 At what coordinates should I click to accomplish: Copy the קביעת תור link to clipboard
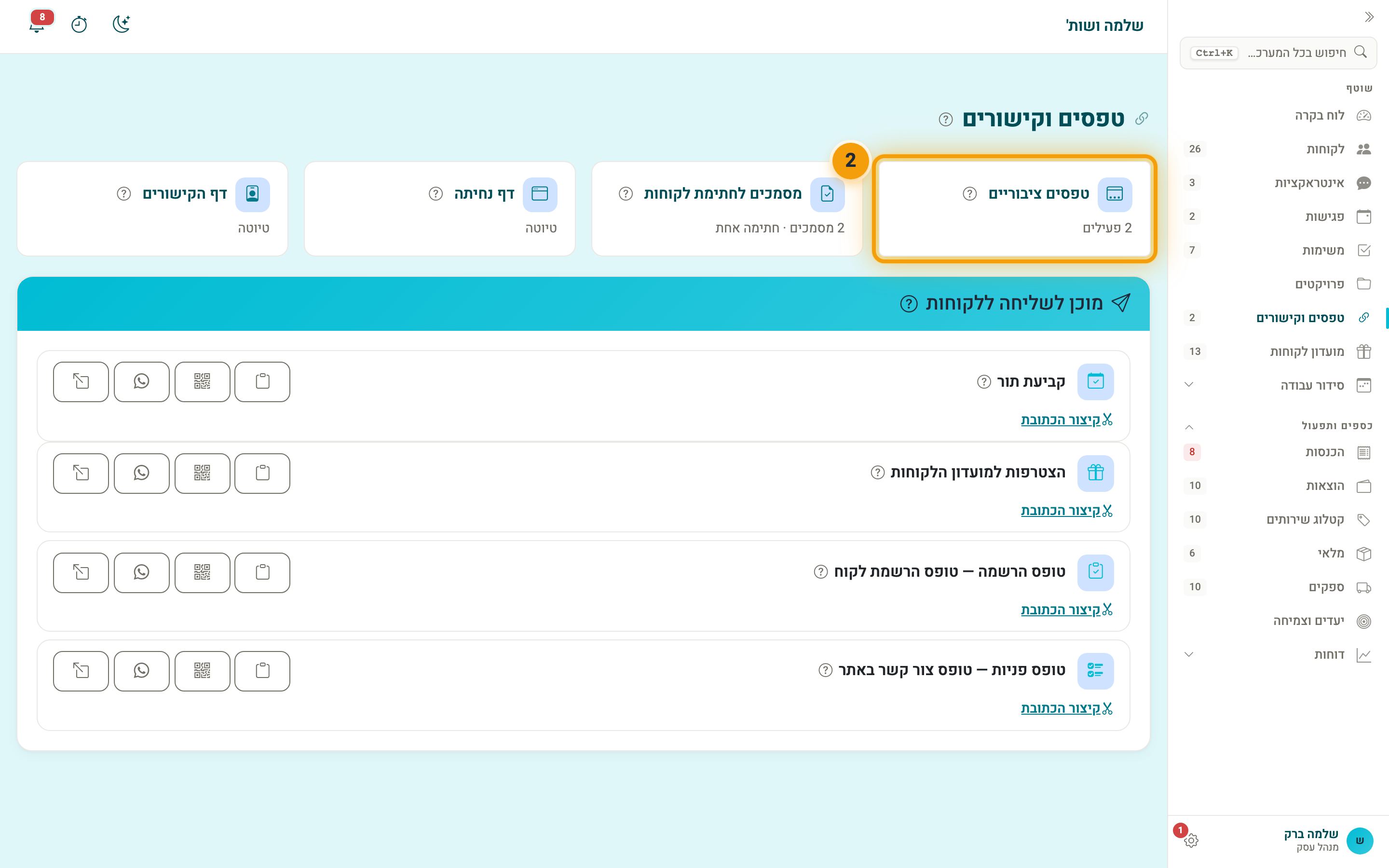pos(262,382)
